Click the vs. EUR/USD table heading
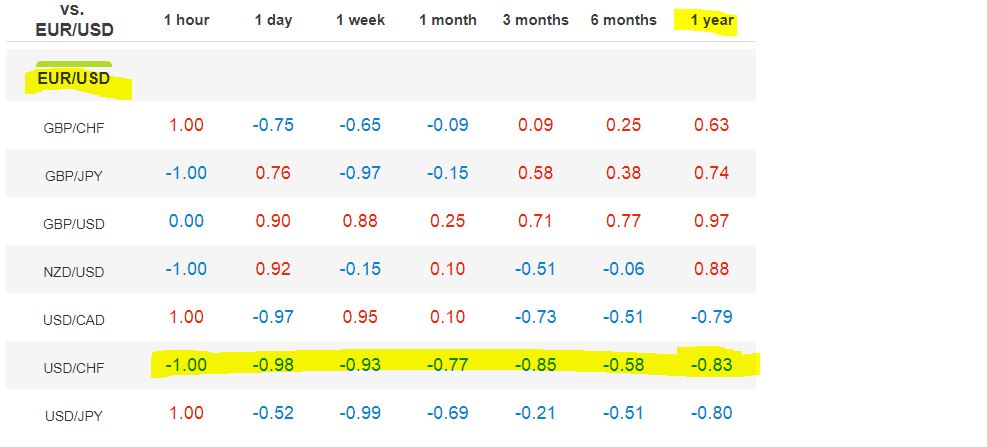Image resolution: width=987 pixels, height=447 pixels. tap(73, 21)
